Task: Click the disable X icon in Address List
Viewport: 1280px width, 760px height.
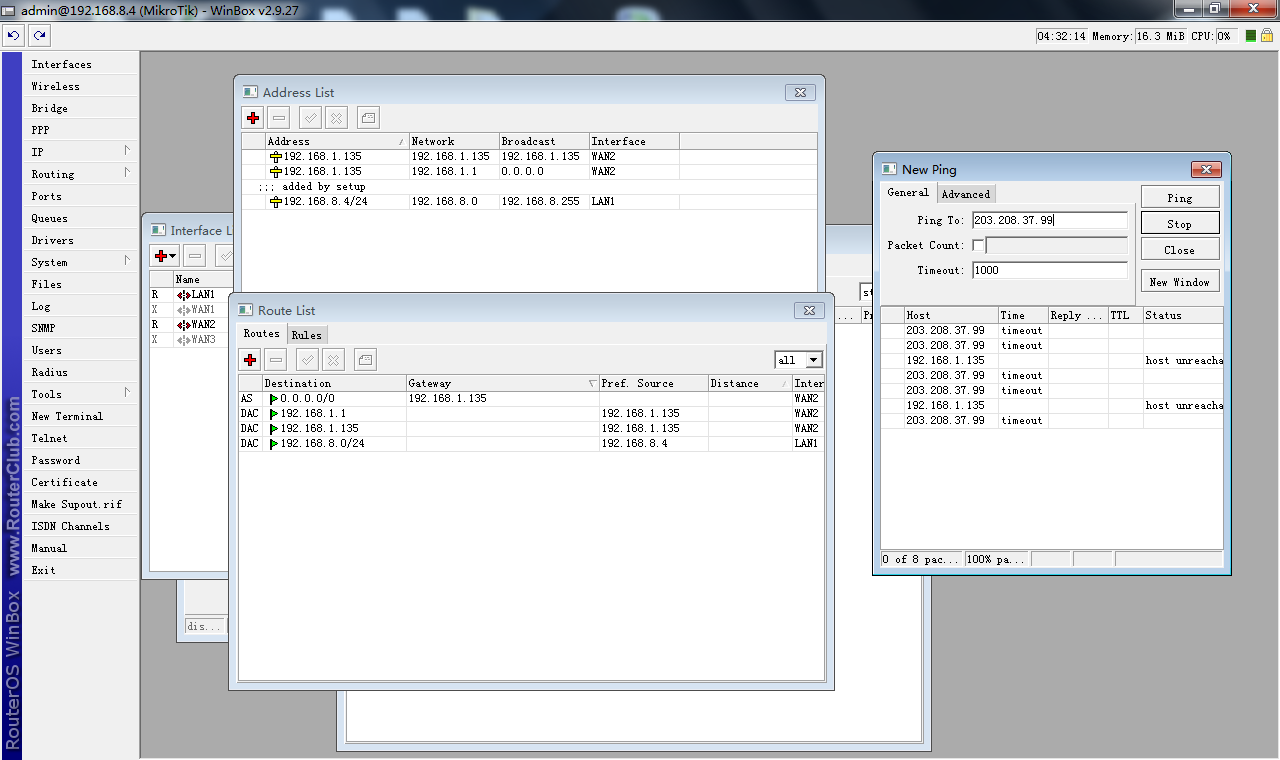Action: coord(337,118)
